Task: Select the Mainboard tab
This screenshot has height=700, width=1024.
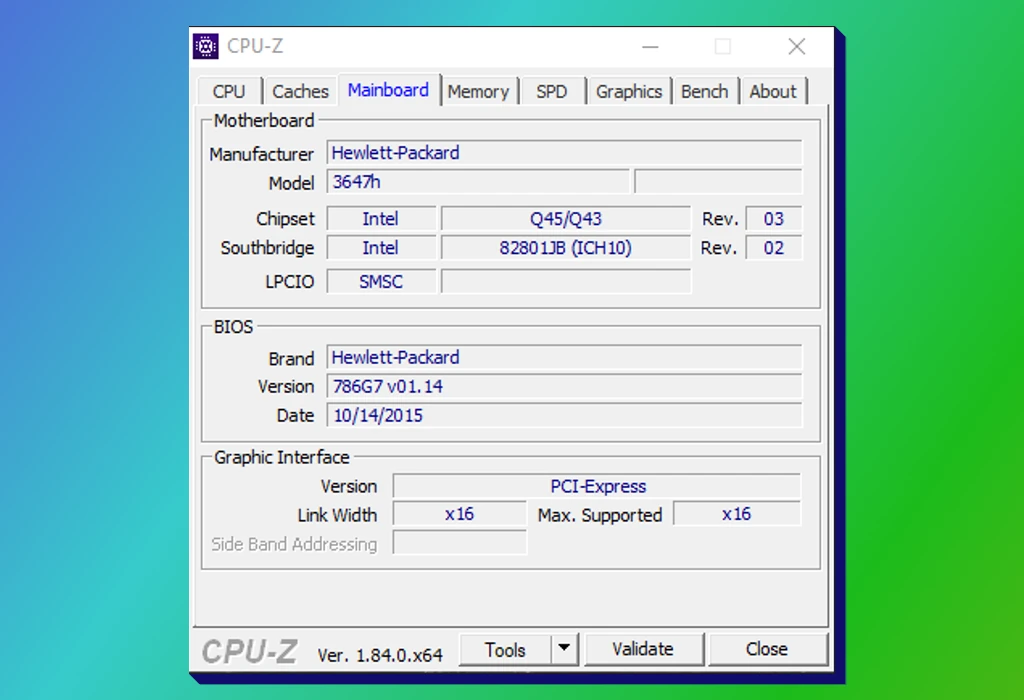Action: click(389, 90)
